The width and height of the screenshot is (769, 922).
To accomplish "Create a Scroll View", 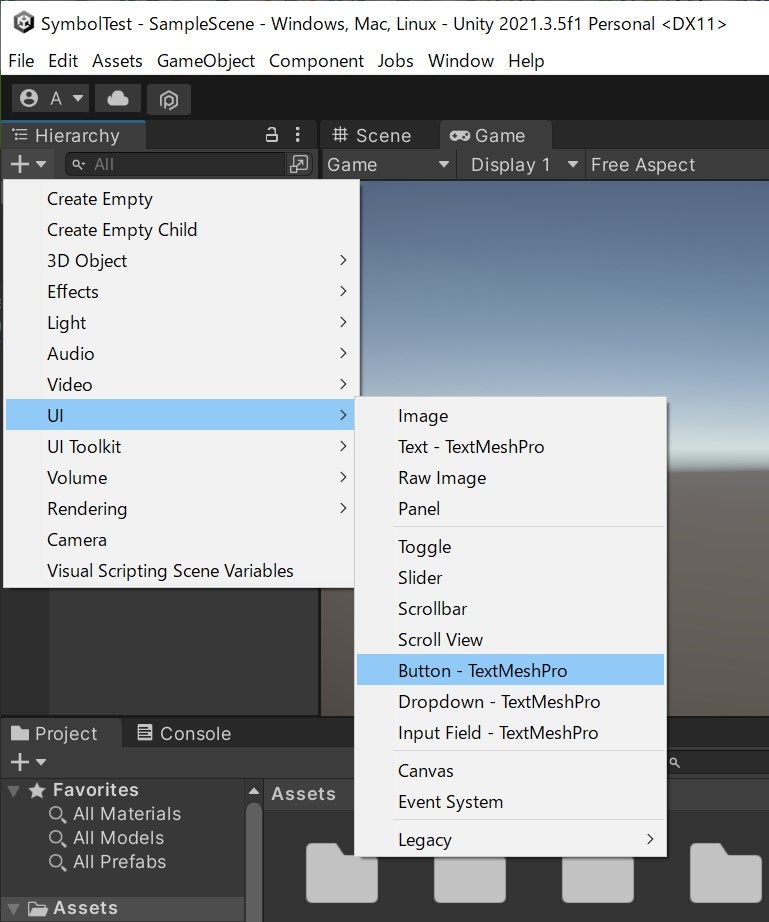I will click(510, 639).
